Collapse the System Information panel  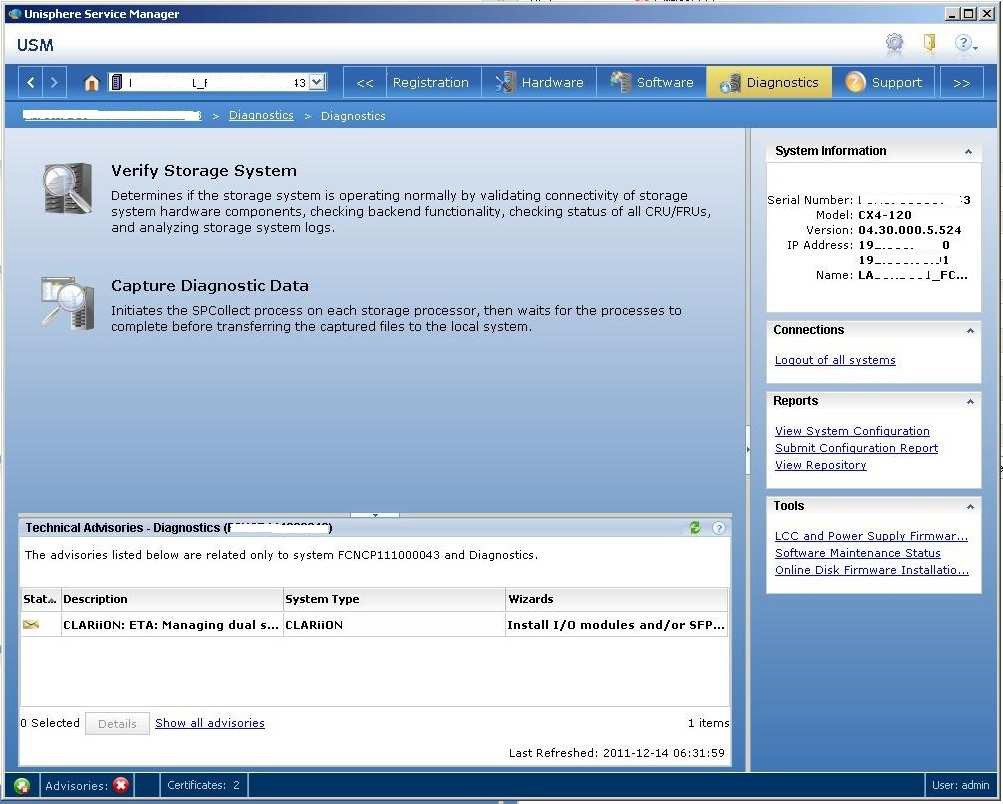(x=968, y=152)
